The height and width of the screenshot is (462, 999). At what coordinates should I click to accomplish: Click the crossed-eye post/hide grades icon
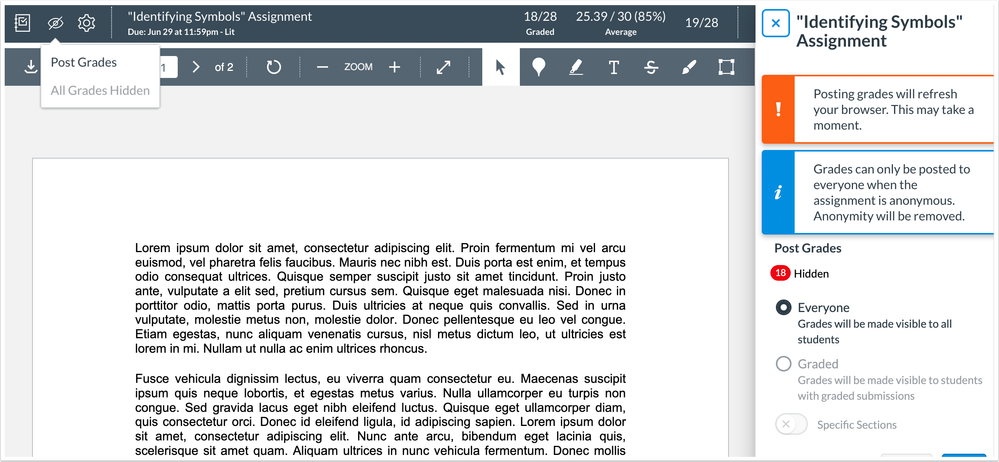pos(55,24)
